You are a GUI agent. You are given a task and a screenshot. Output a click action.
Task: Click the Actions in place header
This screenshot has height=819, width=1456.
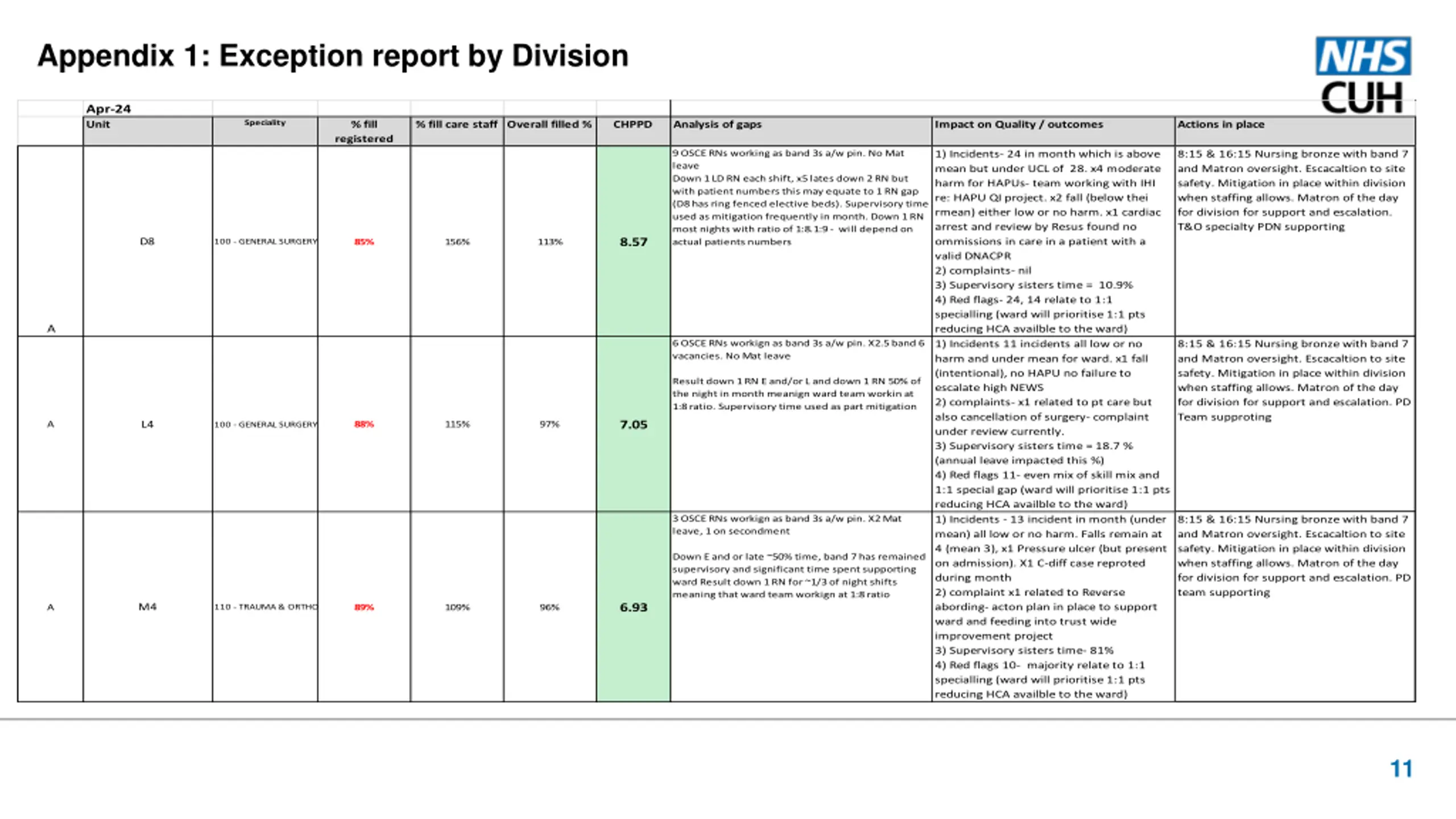[1221, 125]
